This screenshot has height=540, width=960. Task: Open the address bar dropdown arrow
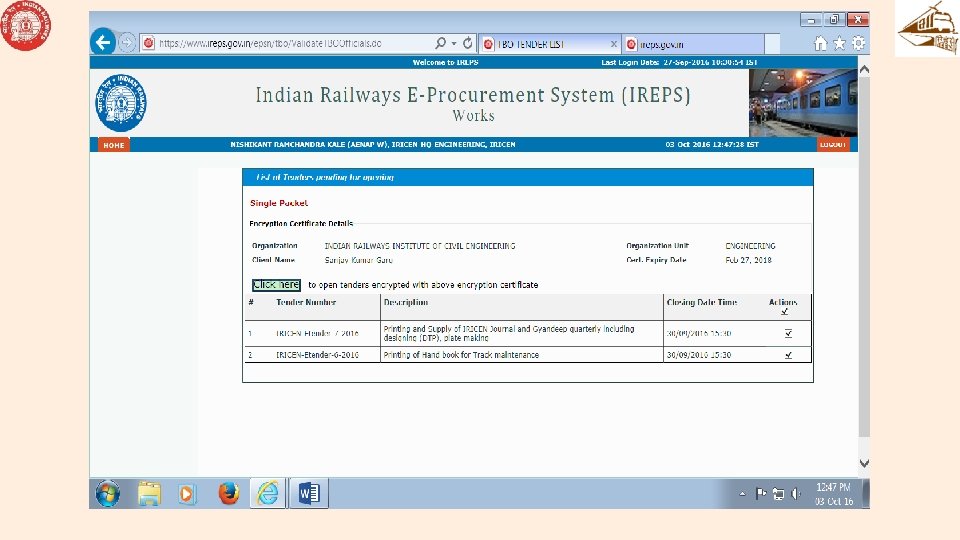[454, 43]
